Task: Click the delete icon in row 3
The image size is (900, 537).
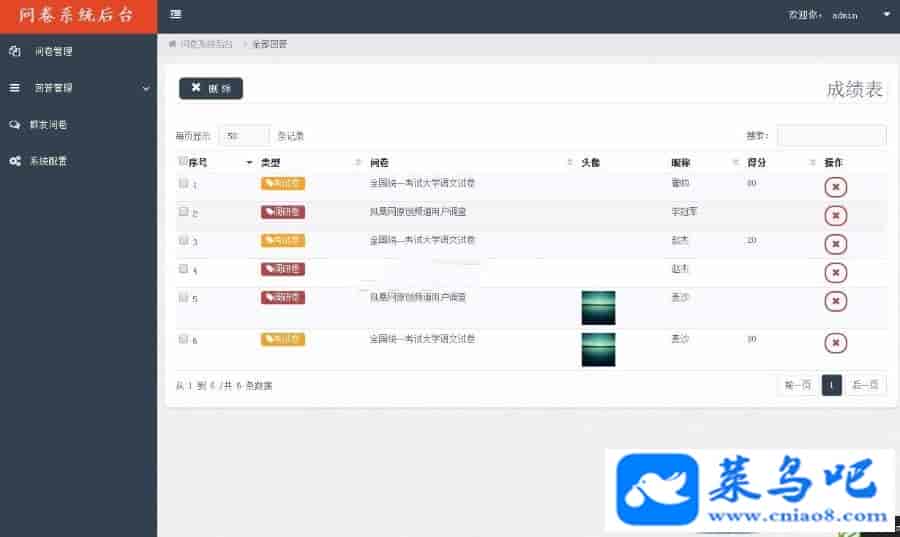Action: click(x=836, y=244)
